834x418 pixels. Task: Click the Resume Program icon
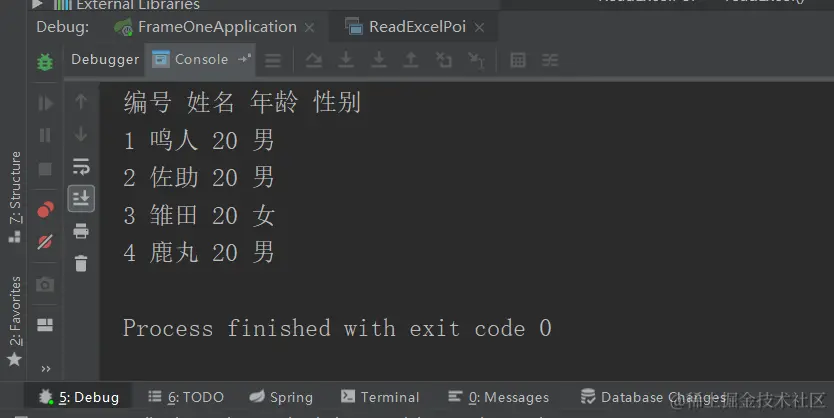[x=45, y=103]
